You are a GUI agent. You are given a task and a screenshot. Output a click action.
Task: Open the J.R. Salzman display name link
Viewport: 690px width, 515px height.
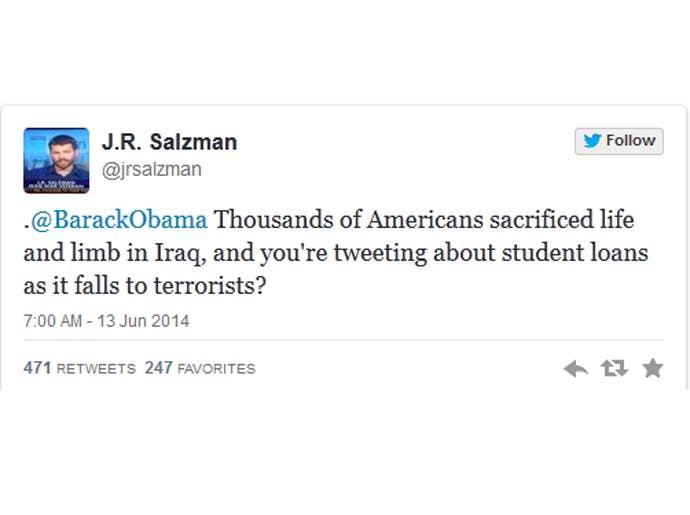point(169,142)
